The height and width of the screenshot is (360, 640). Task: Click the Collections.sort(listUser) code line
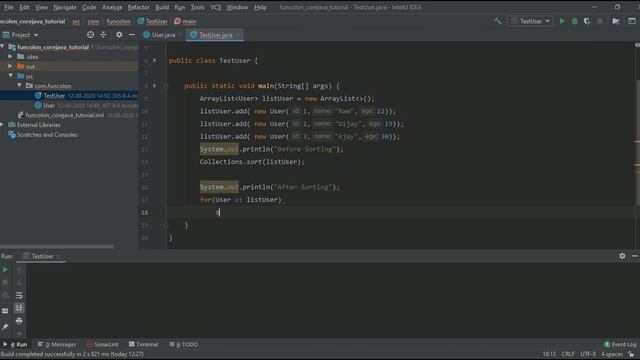click(x=252, y=162)
